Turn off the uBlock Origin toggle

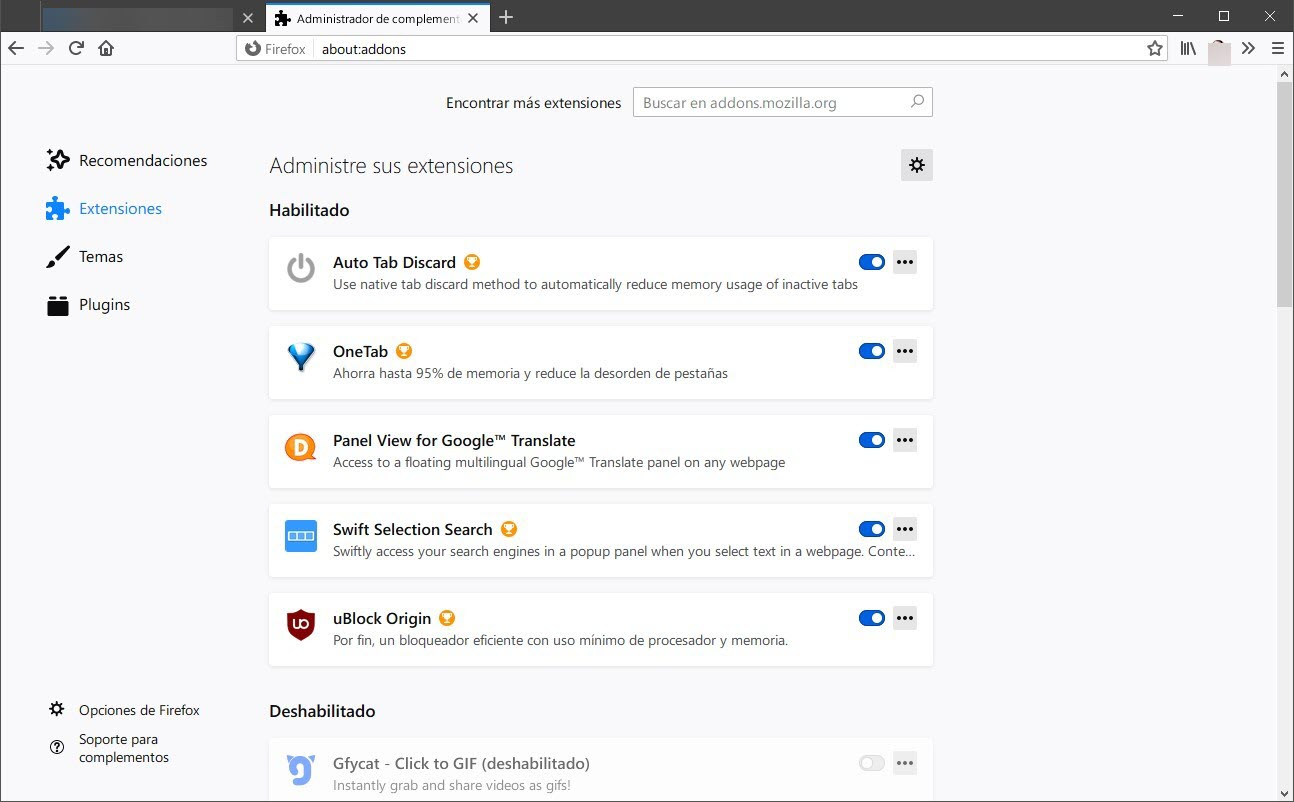tap(871, 618)
